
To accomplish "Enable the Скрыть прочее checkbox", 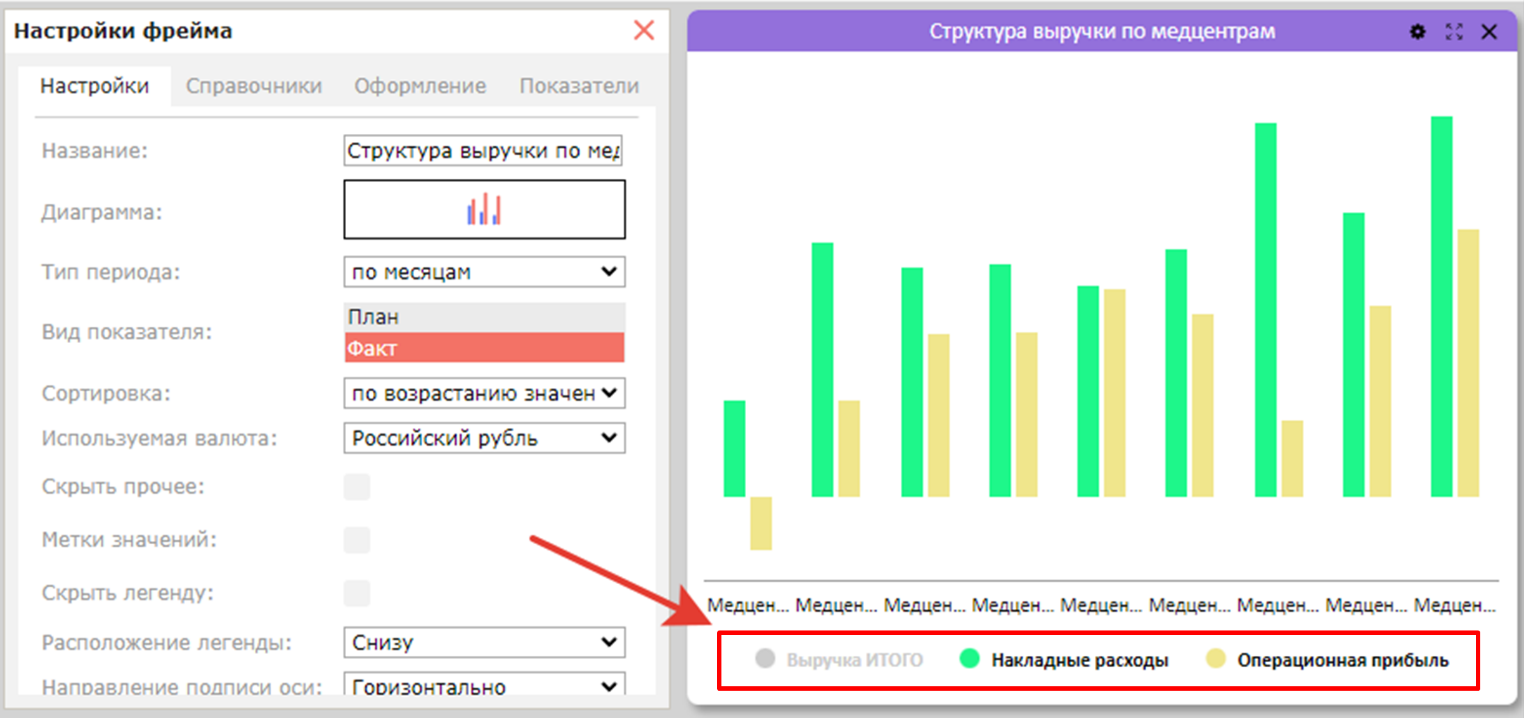I will pos(357,487).
